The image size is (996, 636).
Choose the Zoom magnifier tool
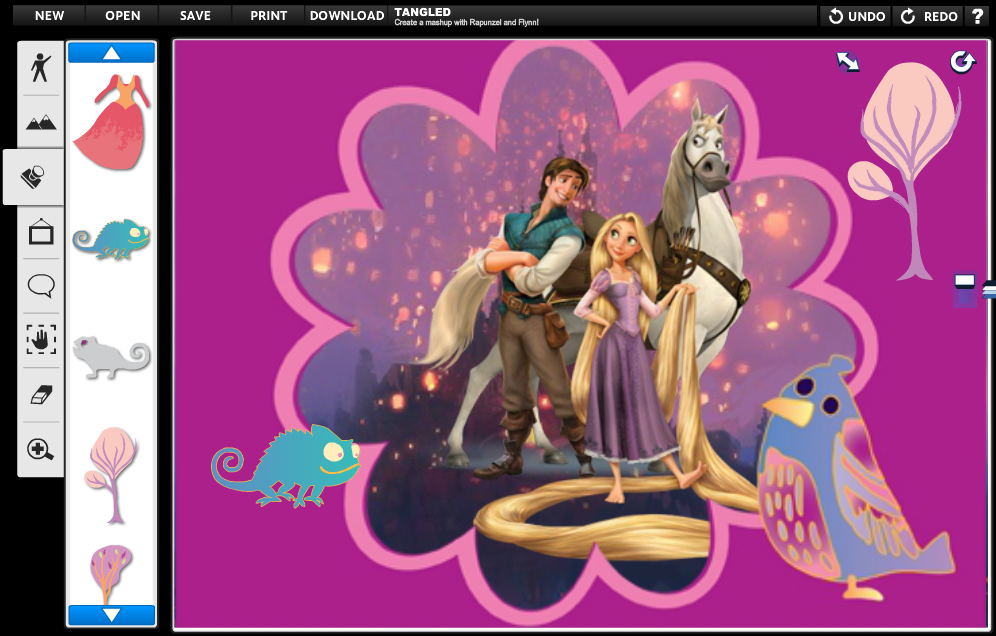click(x=41, y=449)
